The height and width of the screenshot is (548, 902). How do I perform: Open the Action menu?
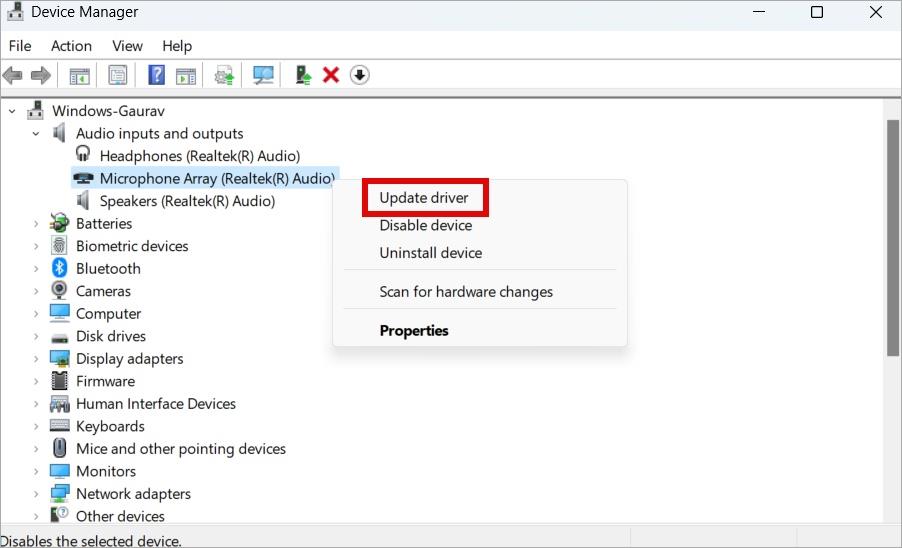coord(71,45)
